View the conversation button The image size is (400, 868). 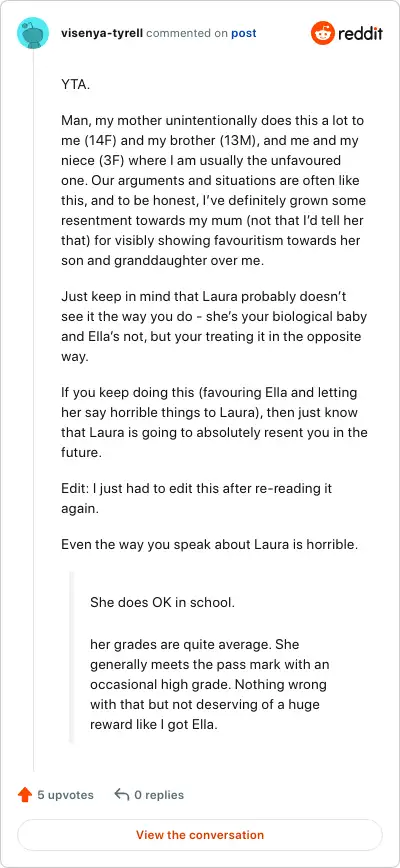click(x=200, y=835)
